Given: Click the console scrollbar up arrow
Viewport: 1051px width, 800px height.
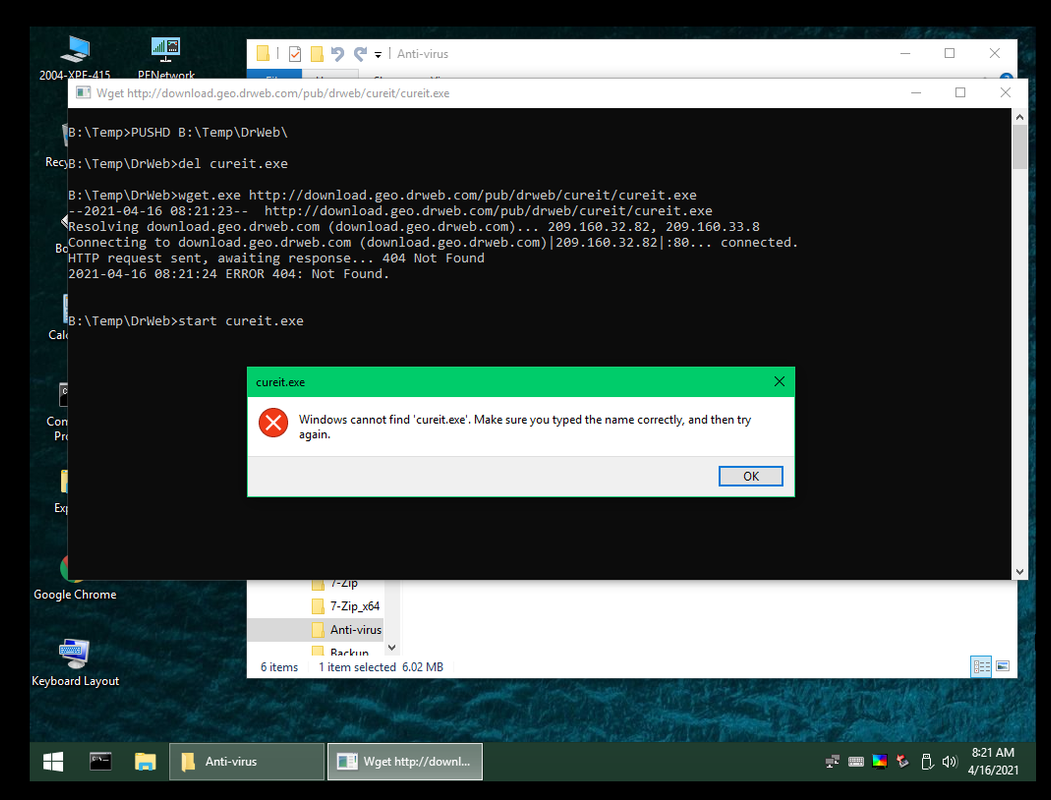Looking at the screenshot, I should click(1019, 117).
